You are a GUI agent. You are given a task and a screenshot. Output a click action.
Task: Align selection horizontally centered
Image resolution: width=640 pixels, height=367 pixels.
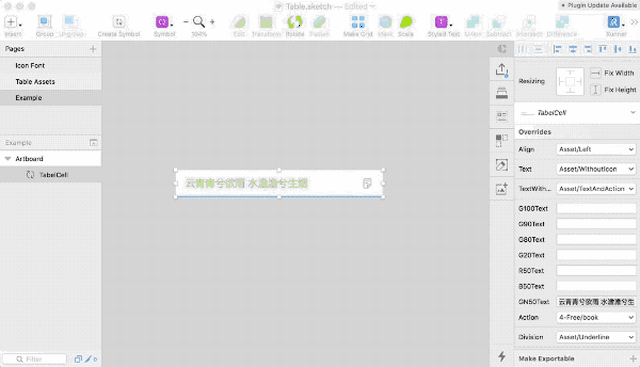click(x=573, y=49)
